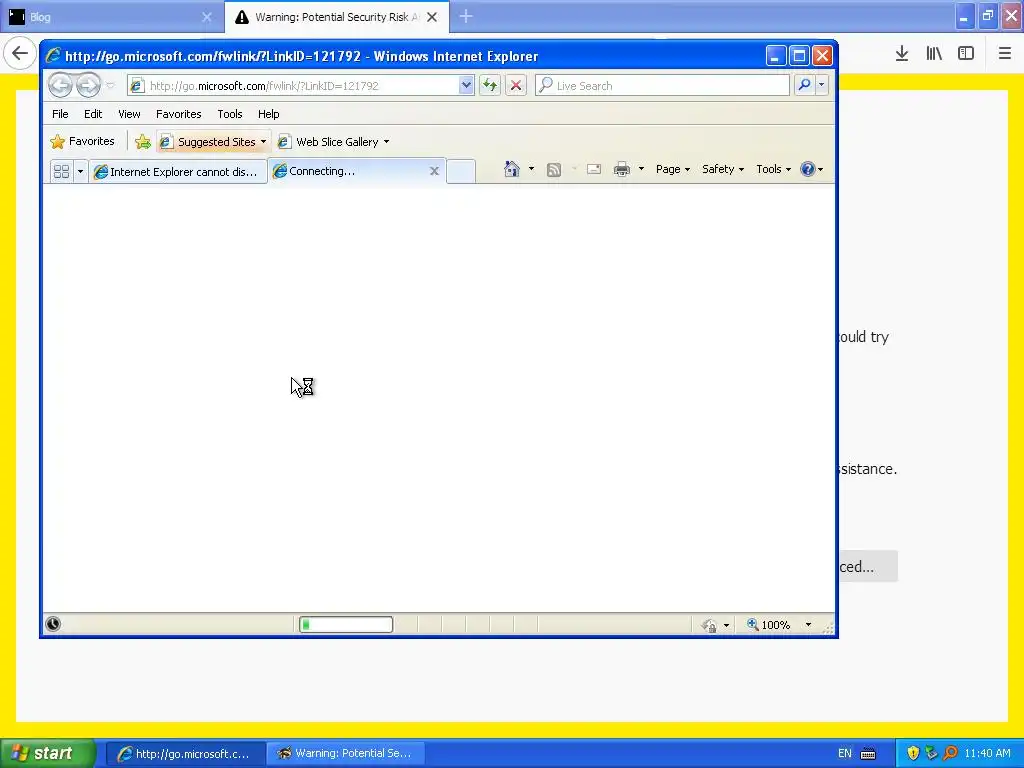Click the blue Help question icon
The height and width of the screenshot is (768, 1024).
pyautogui.click(x=808, y=169)
